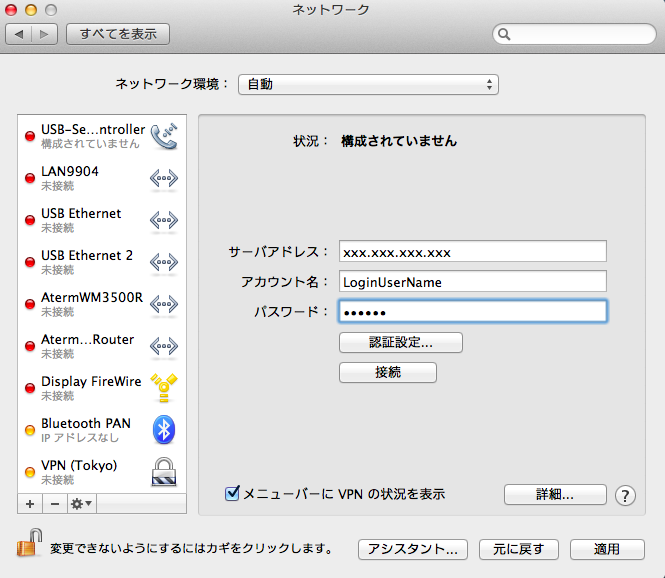The width and height of the screenshot is (665, 578).
Task: Click the USB Ethernet 2 arrows icon
Action: point(164,262)
